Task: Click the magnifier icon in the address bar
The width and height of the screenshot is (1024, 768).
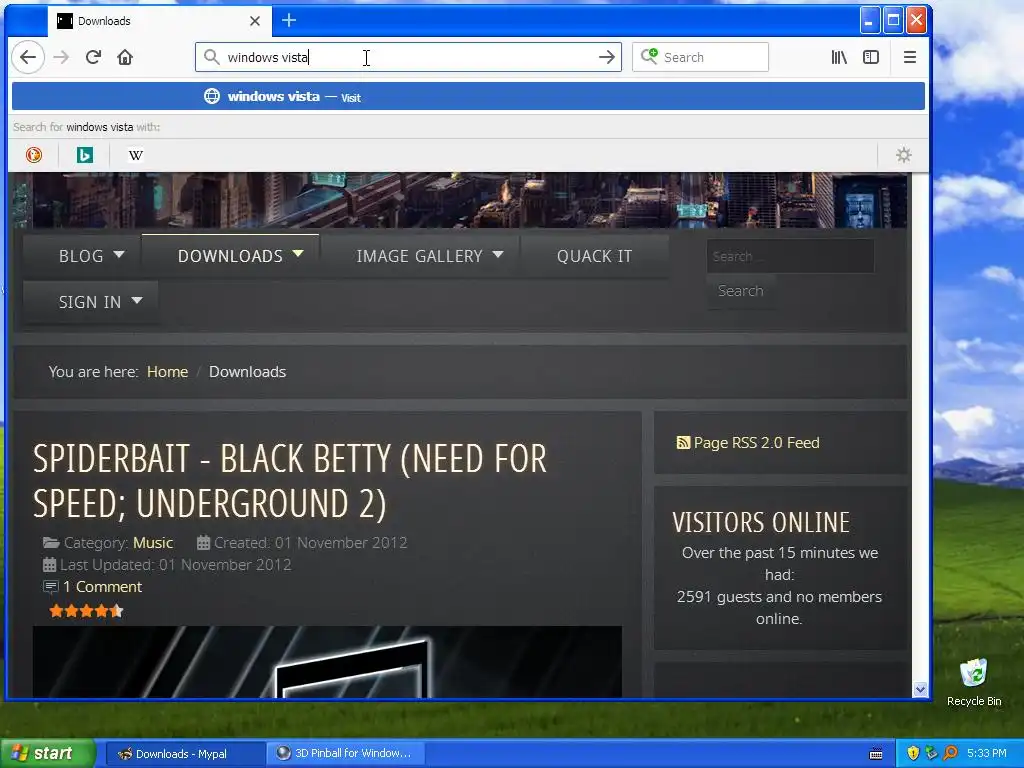Action: coord(212,57)
